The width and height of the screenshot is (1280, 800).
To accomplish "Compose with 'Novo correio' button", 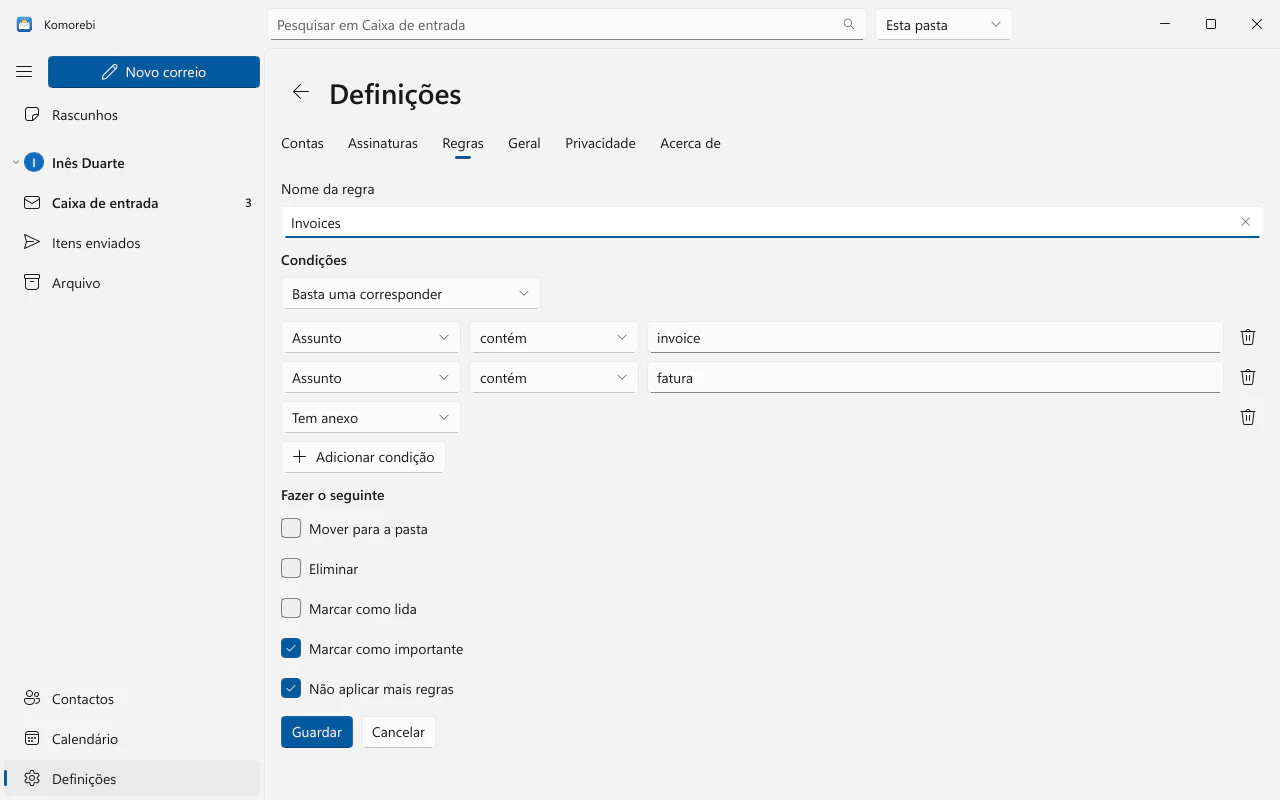I will (154, 72).
